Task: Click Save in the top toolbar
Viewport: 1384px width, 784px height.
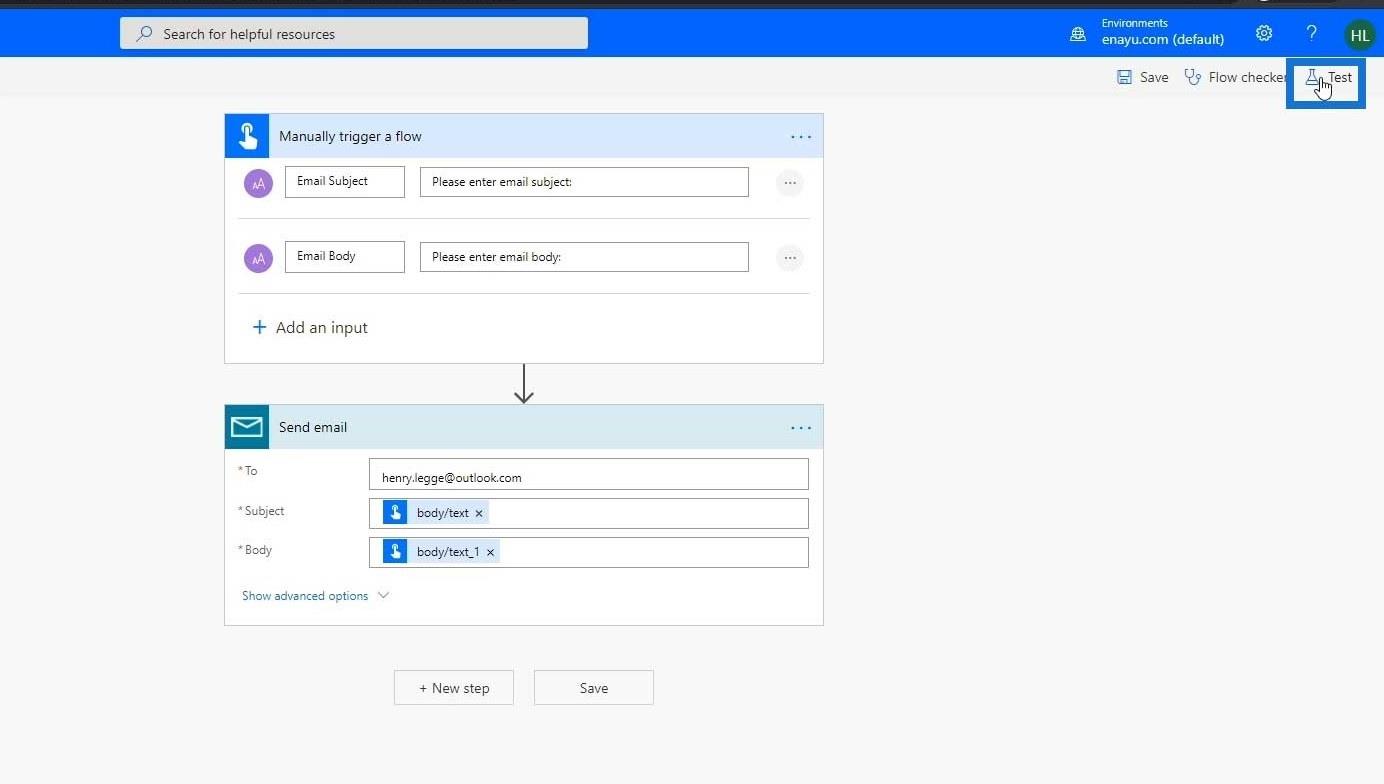Action: coord(1142,77)
